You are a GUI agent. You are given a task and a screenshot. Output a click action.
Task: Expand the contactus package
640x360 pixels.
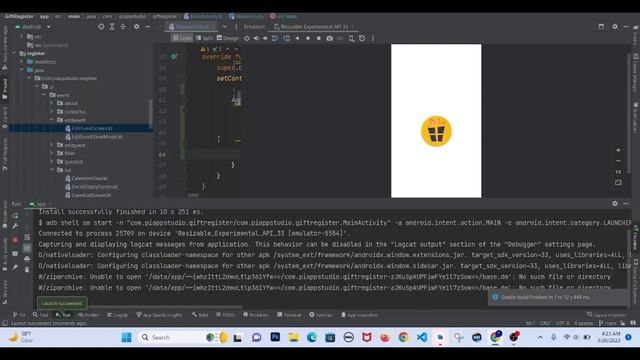(52, 111)
